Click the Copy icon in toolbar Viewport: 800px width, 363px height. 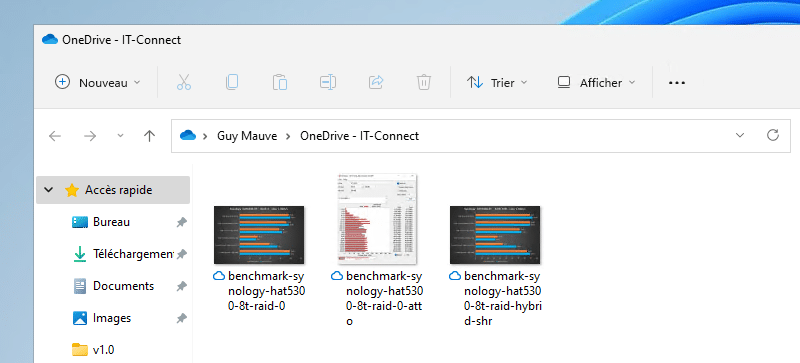(232, 82)
